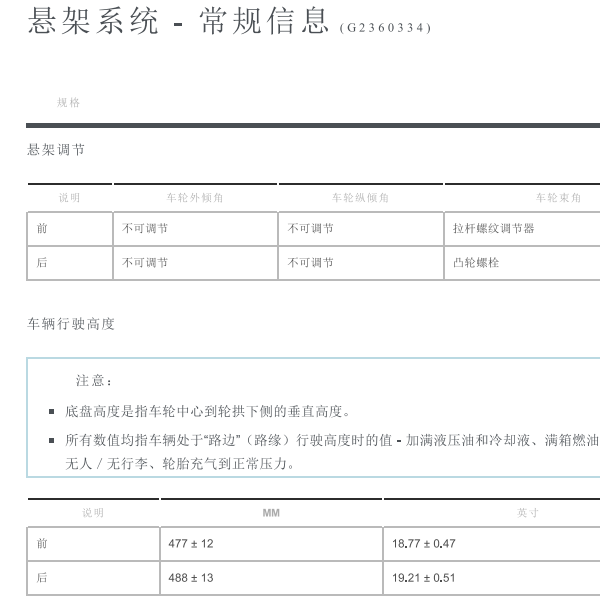The width and height of the screenshot is (600, 597).
Task: Select the 车辆行驶高度 section heading
Action: pos(71,324)
